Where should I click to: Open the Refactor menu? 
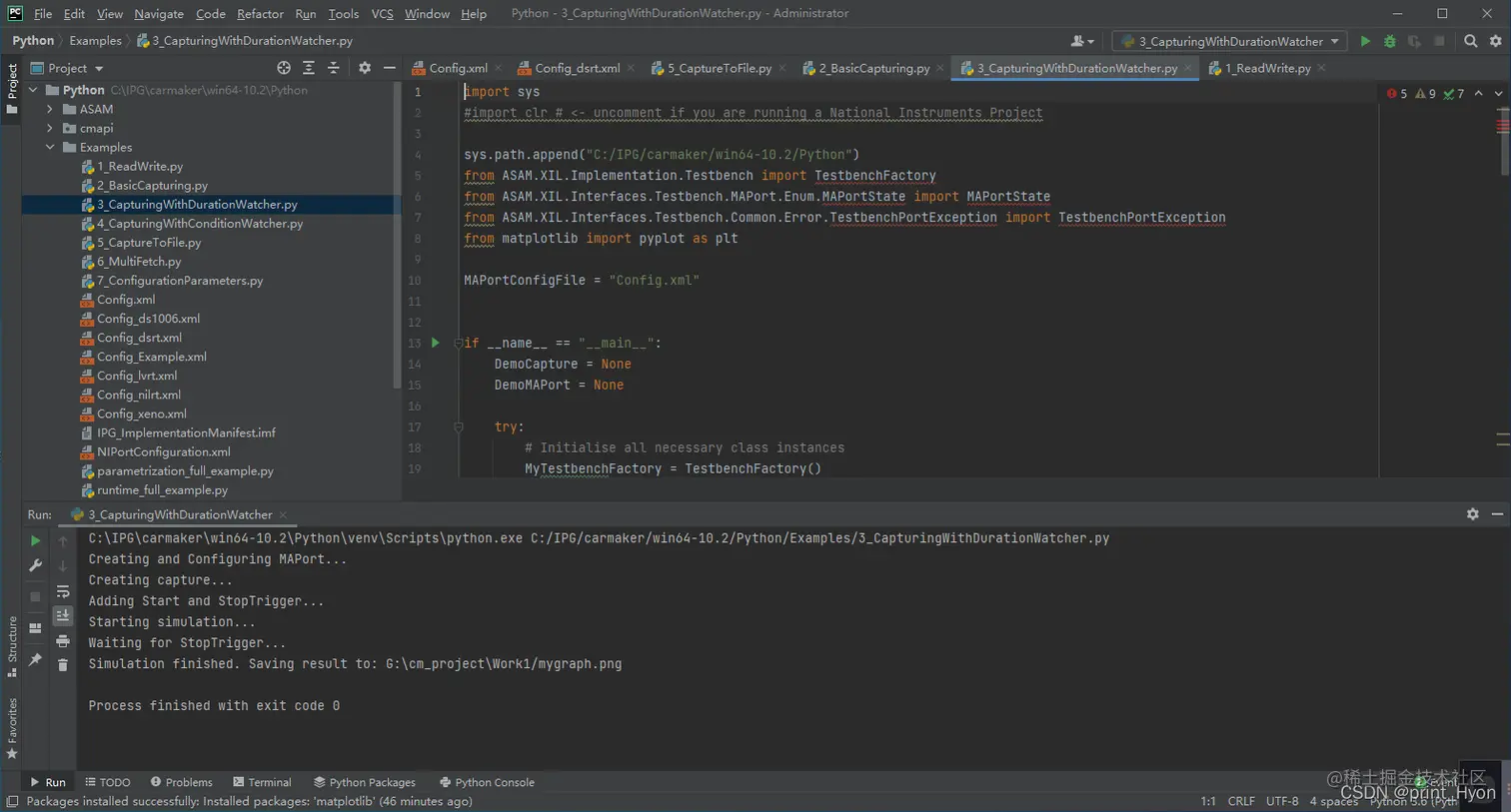[260, 14]
